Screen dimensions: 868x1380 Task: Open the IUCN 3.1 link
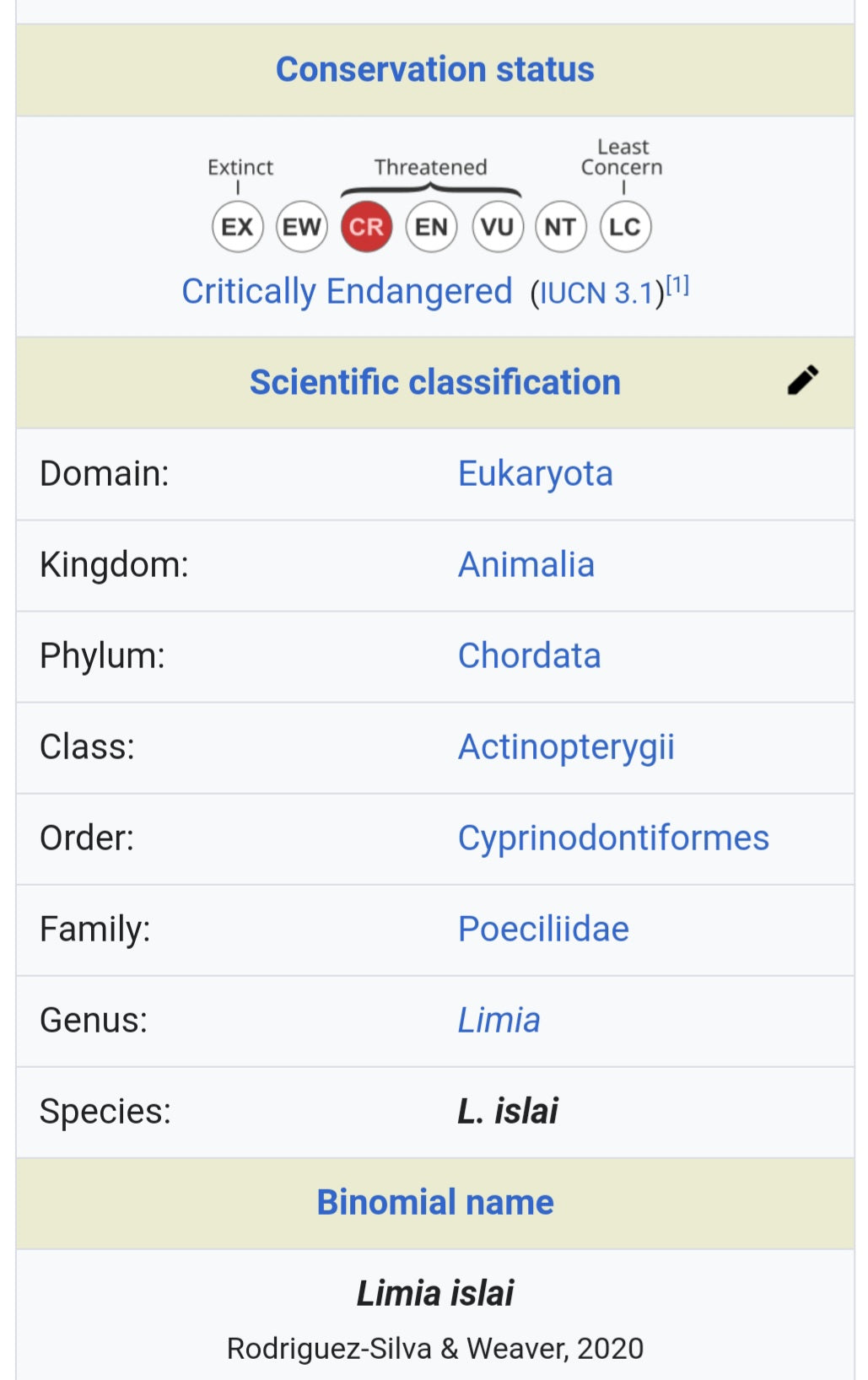[596, 294]
